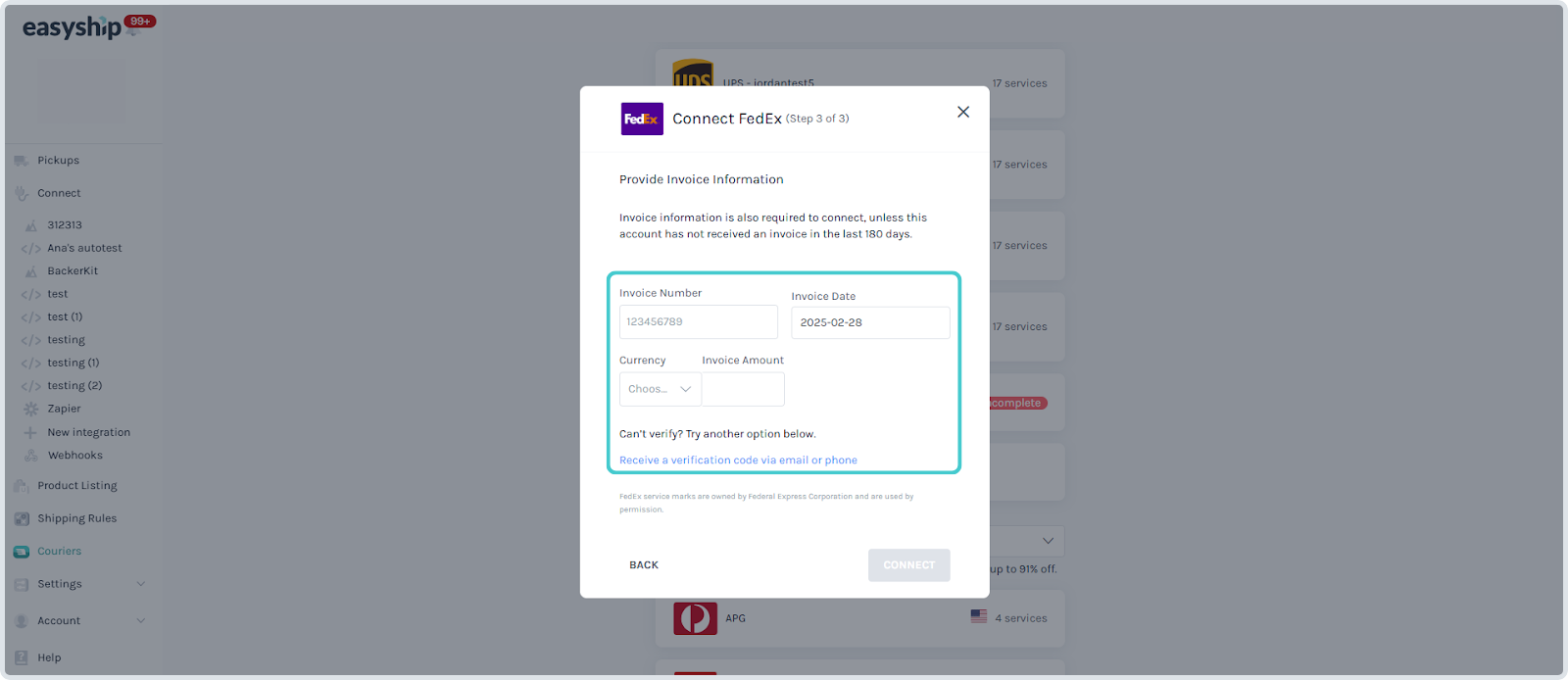This screenshot has height=680, width=1568.
Task: Select 312313 integration
Action: [x=65, y=225]
